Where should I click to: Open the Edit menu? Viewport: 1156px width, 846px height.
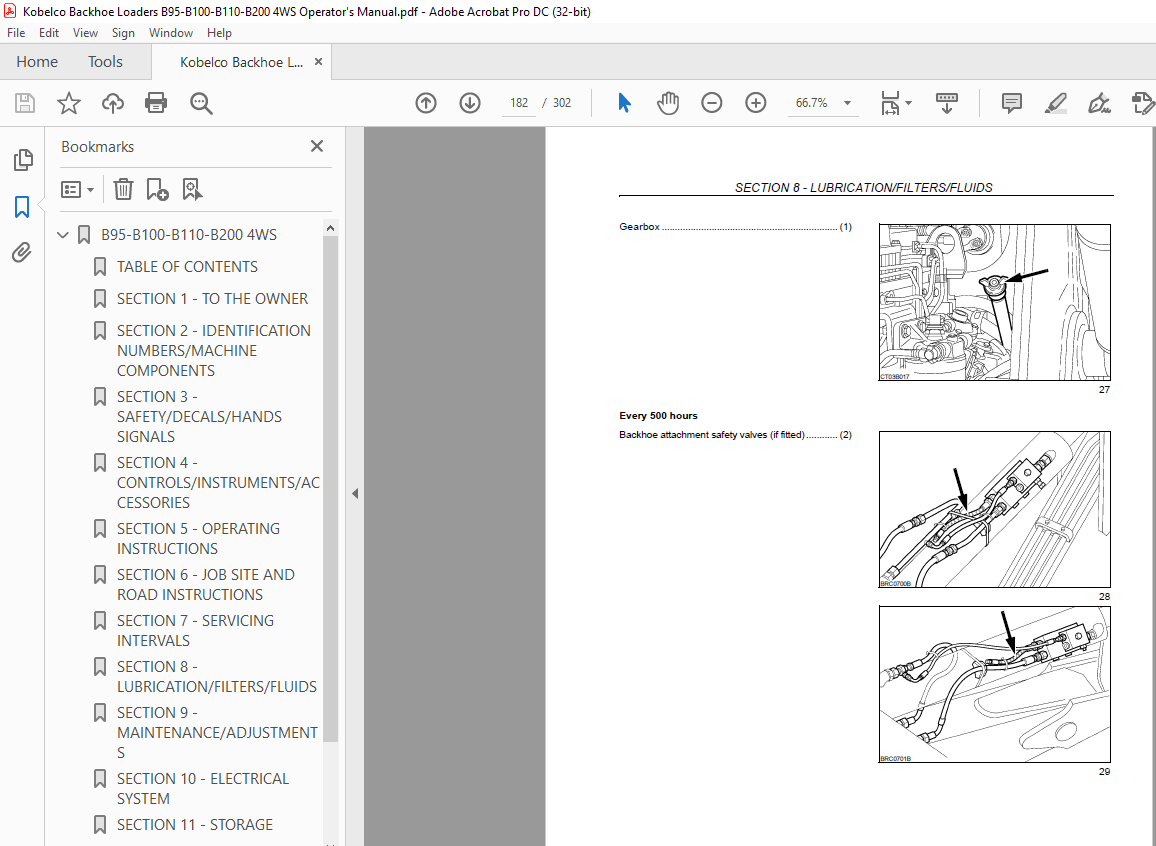click(49, 32)
